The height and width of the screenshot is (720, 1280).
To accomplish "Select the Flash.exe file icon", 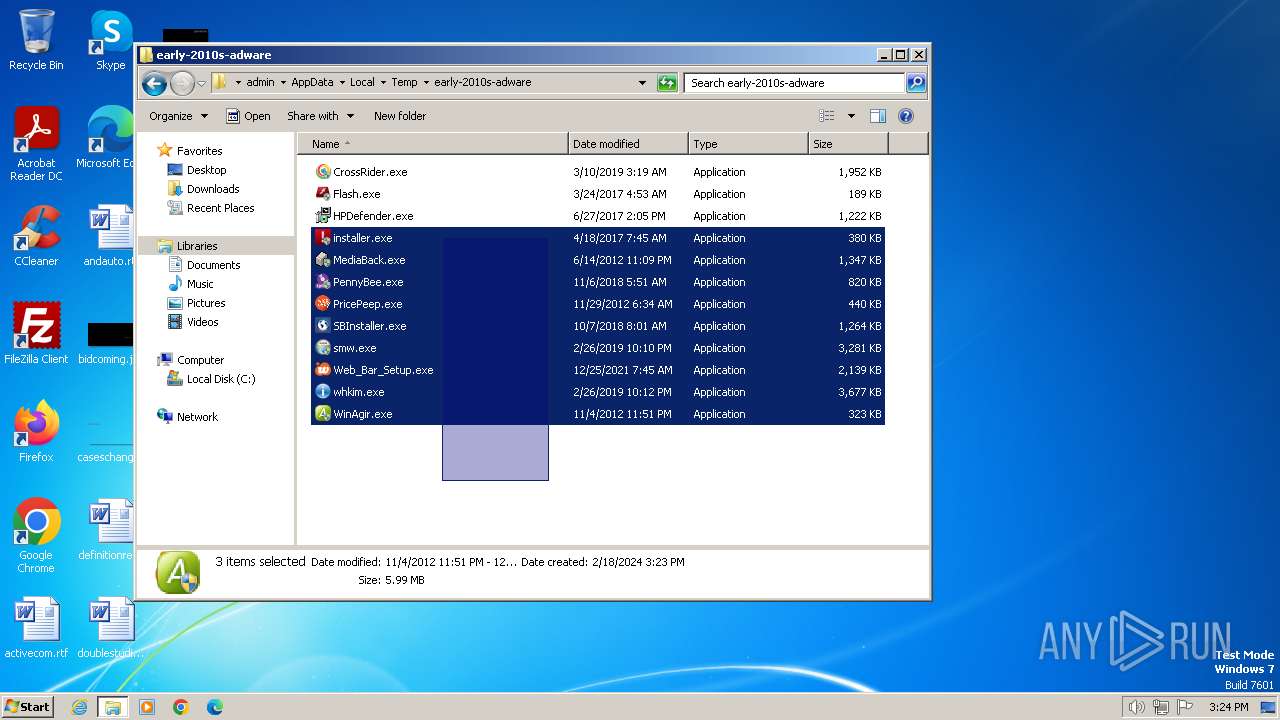I will pyautogui.click(x=323, y=194).
